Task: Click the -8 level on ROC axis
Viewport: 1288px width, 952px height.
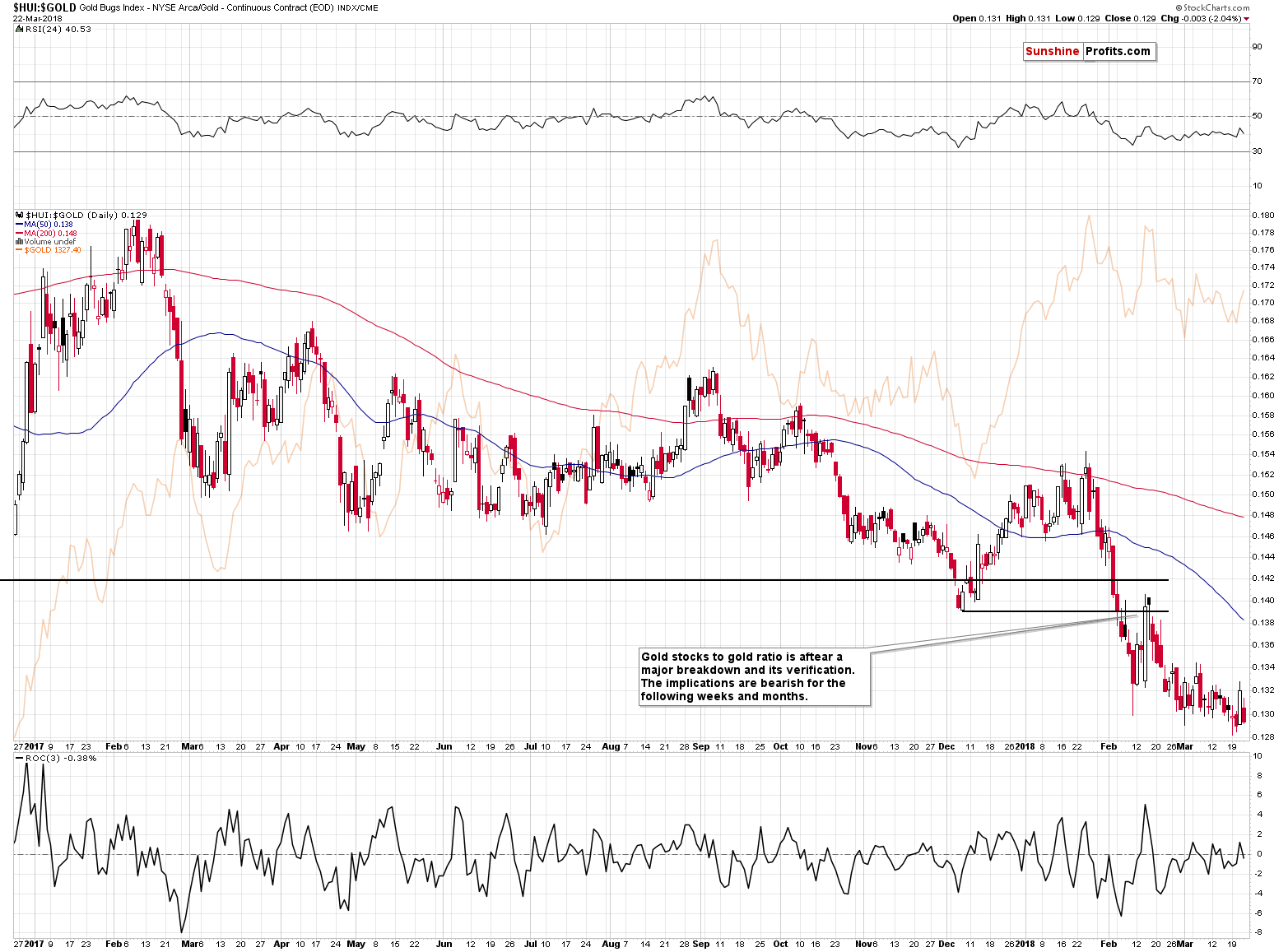Action: (x=1257, y=932)
